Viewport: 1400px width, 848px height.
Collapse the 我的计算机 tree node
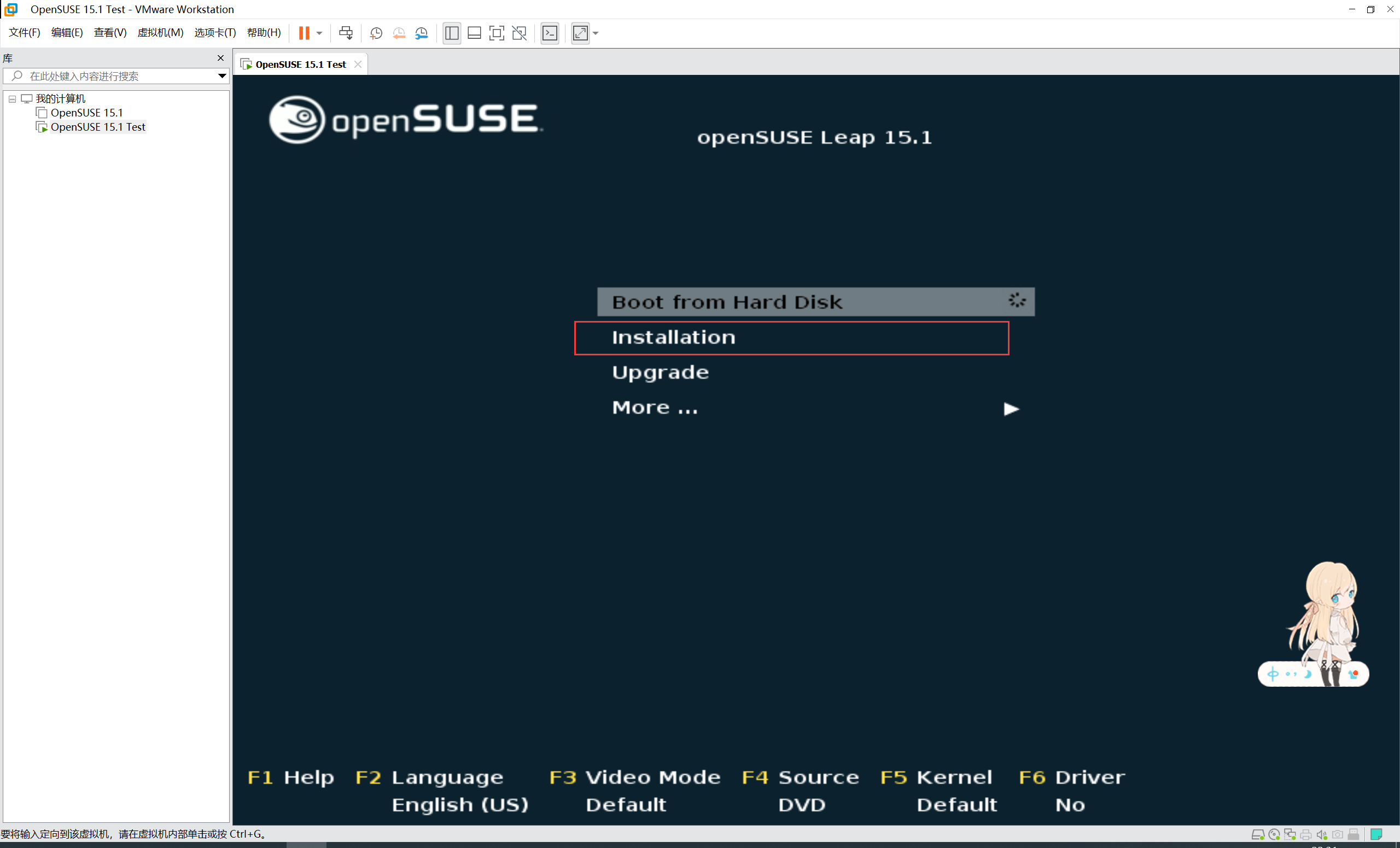(x=12, y=99)
